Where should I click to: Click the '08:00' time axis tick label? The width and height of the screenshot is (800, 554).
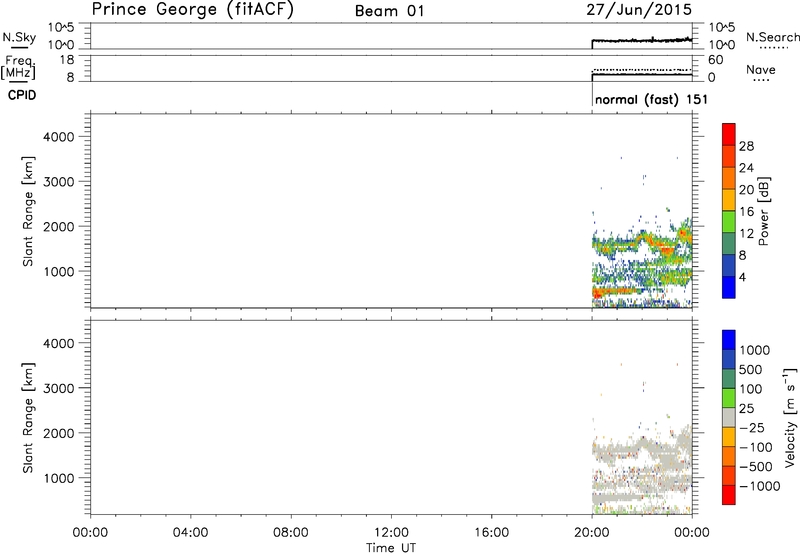tap(291, 533)
